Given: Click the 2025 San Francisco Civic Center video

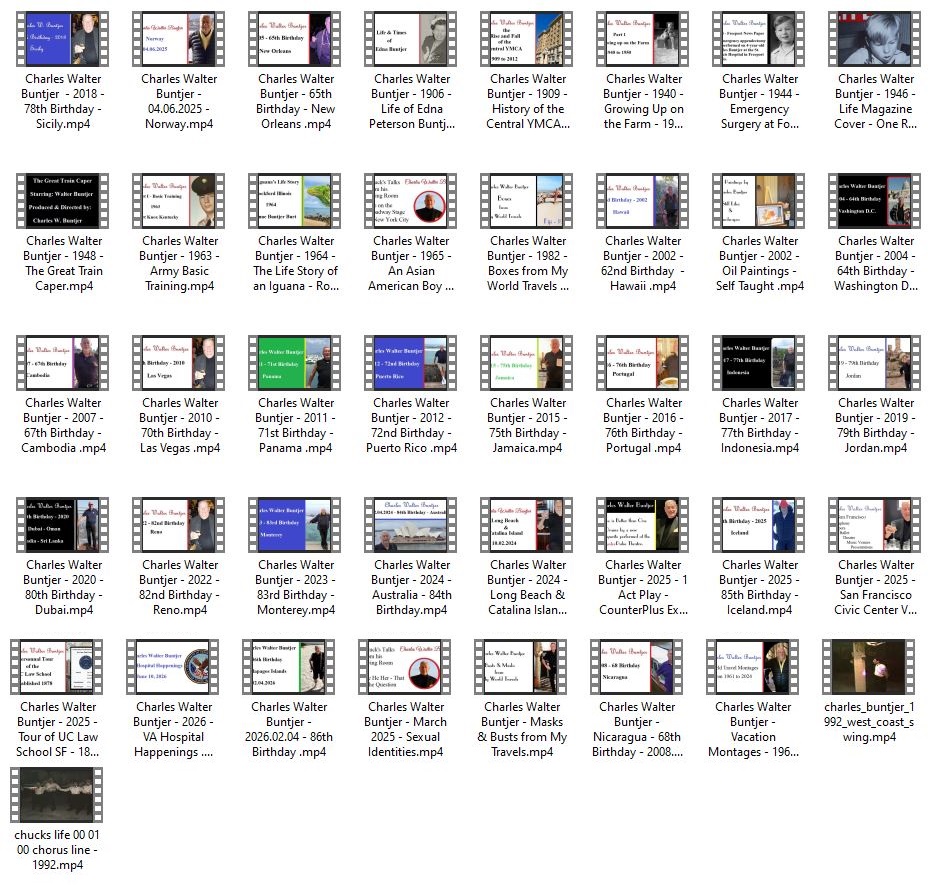Looking at the screenshot, I should tap(875, 525).
